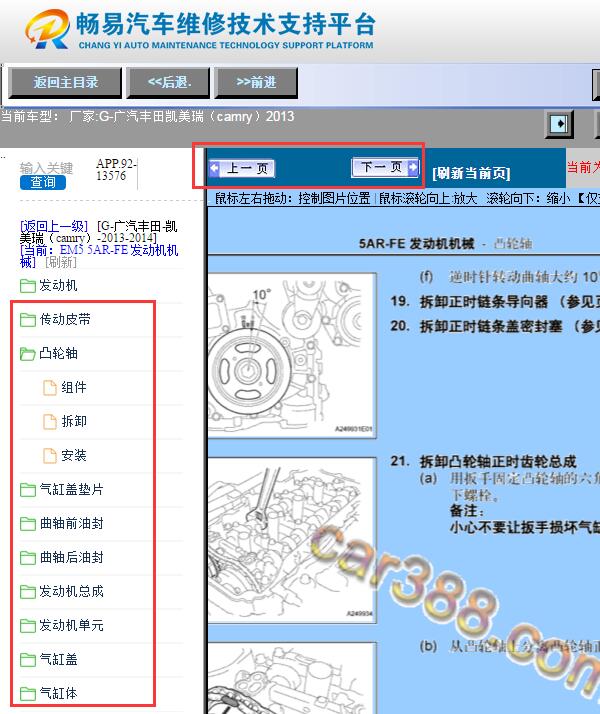Expand the 发动机单元 folder

71,625
